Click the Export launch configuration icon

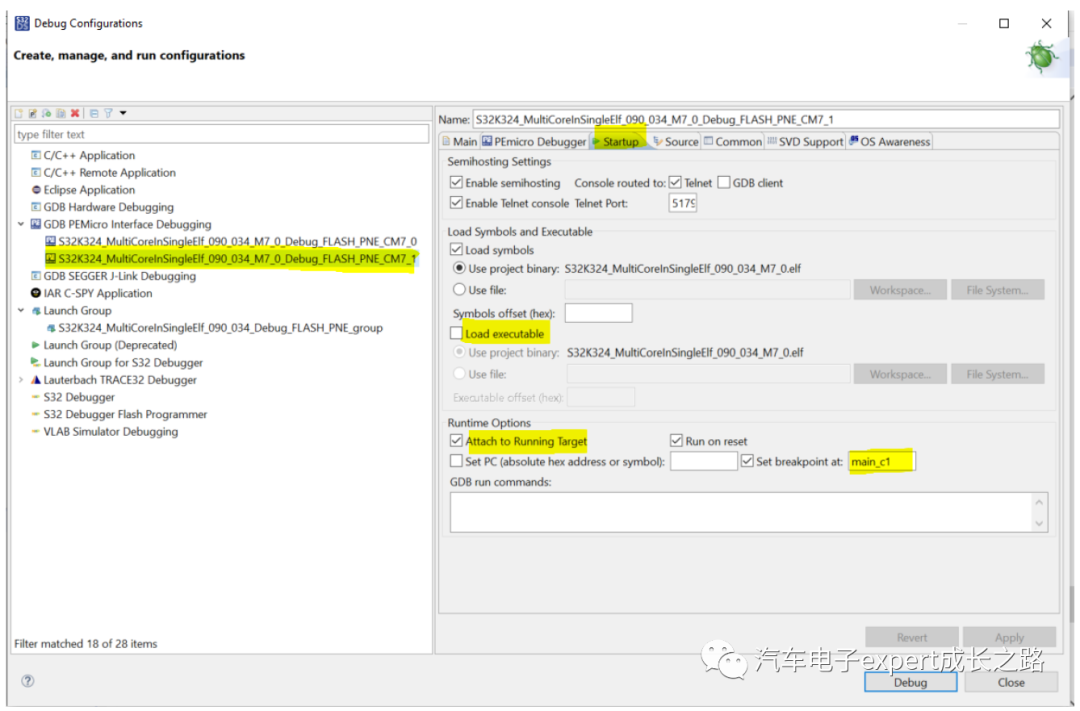pyautogui.click(x=46, y=113)
